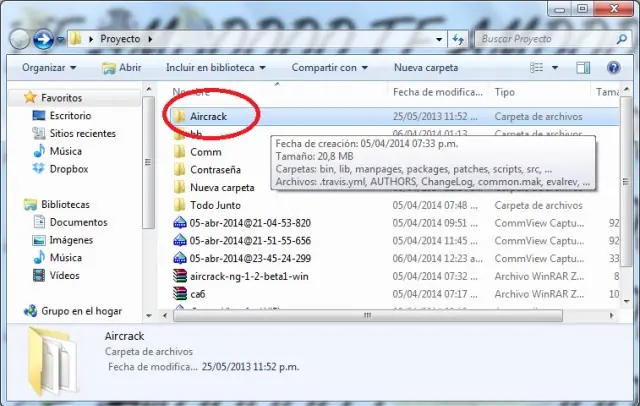Click navigation pane scroll up arrow
Screen dimensions: 640x406
click(149, 89)
